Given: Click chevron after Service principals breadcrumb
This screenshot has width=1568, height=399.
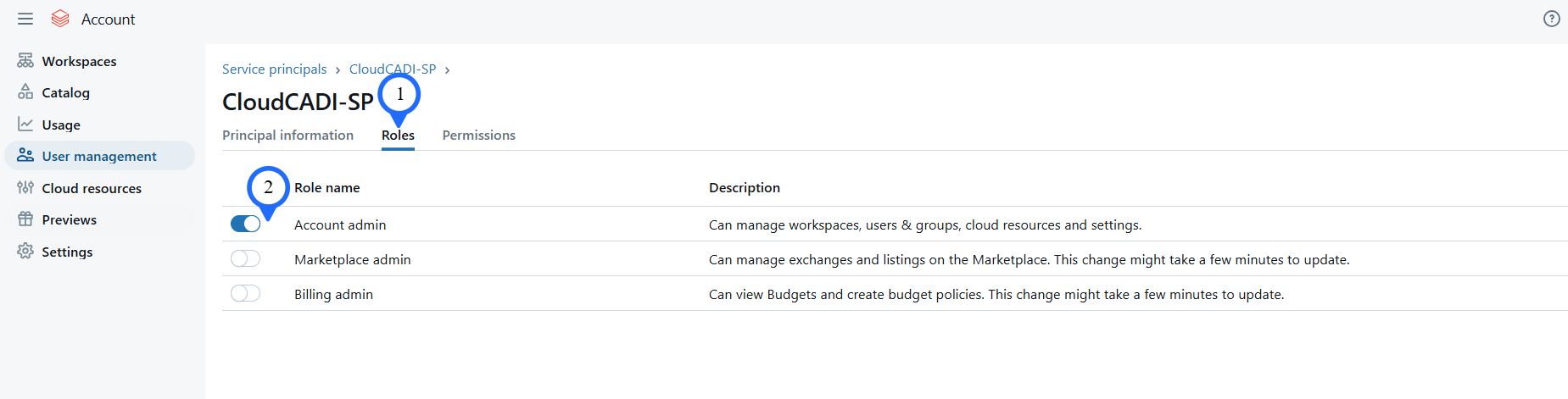Looking at the screenshot, I should (x=338, y=70).
